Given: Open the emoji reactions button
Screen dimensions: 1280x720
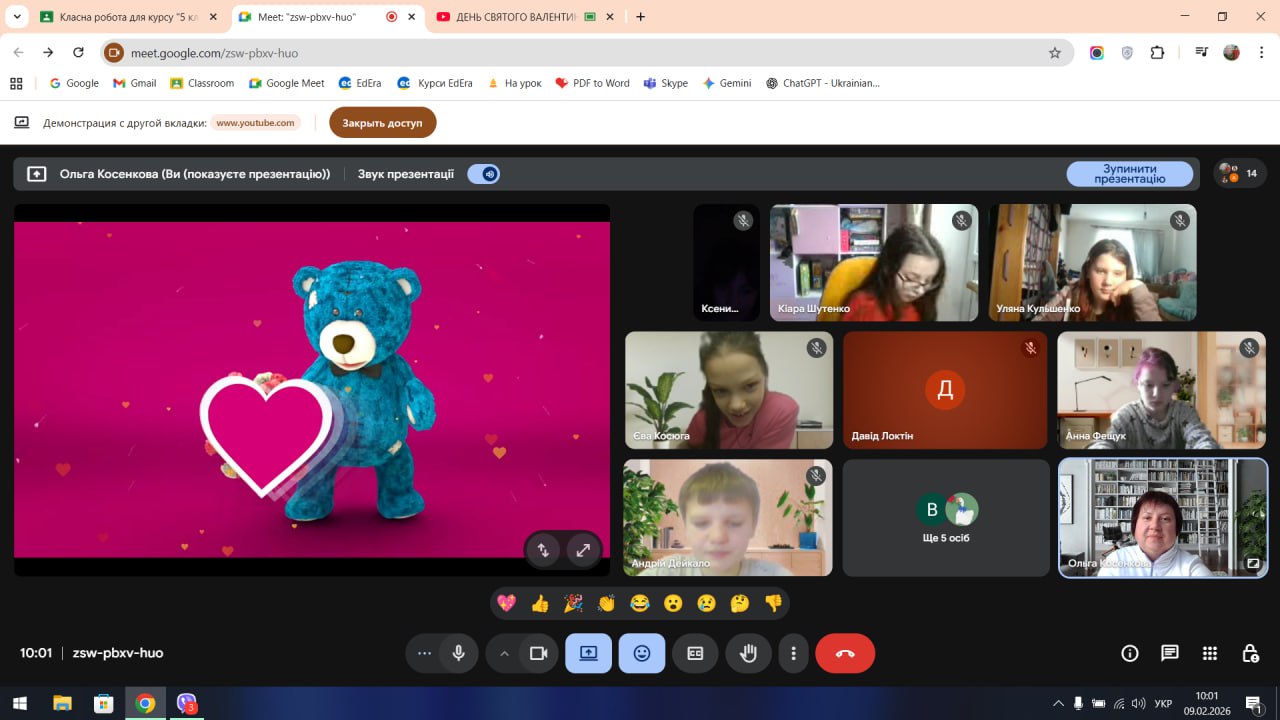Looking at the screenshot, I should point(641,653).
